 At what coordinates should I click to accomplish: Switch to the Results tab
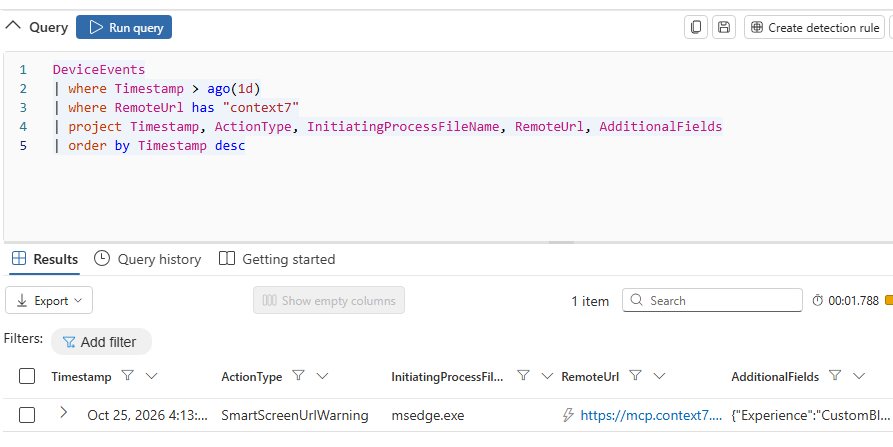[x=44, y=259]
